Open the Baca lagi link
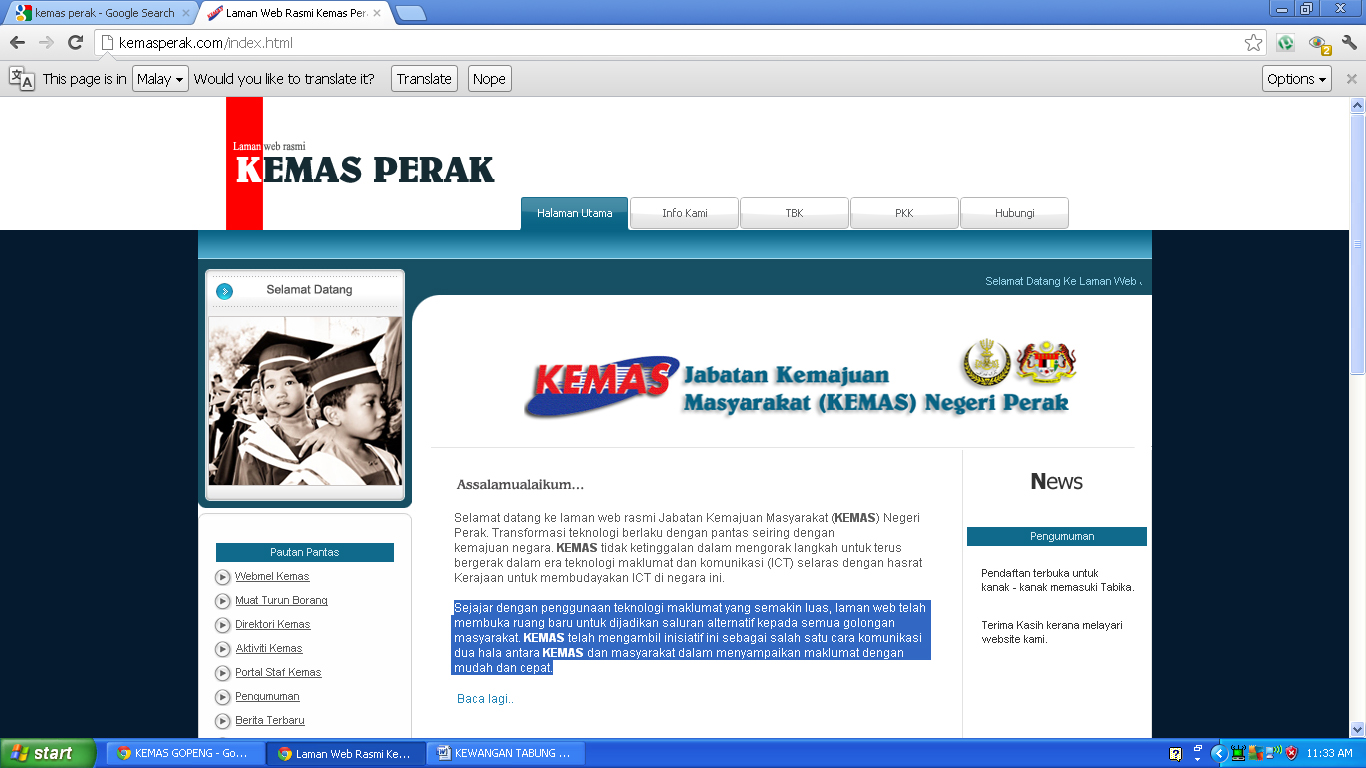Viewport: 1366px width, 768px height. 483,698
